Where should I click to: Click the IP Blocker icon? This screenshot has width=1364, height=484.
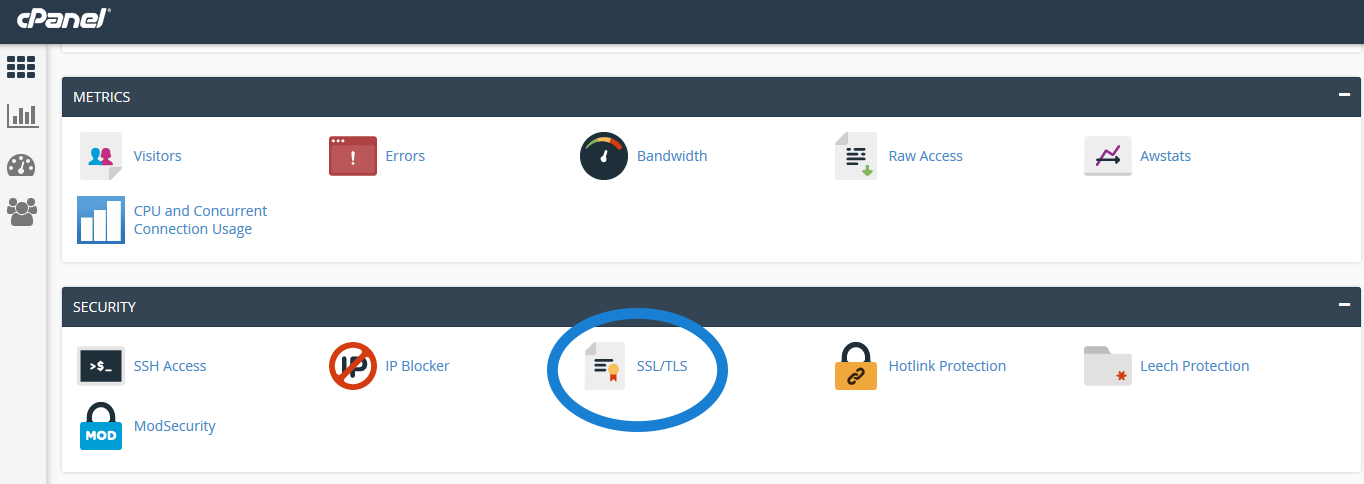(x=353, y=366)
